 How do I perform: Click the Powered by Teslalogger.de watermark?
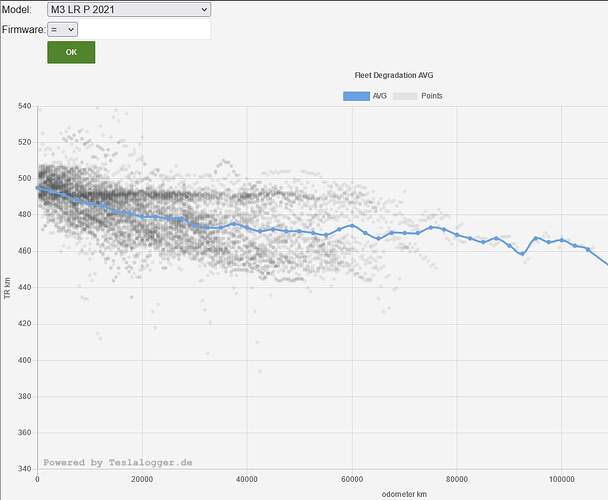click(118, 462)
